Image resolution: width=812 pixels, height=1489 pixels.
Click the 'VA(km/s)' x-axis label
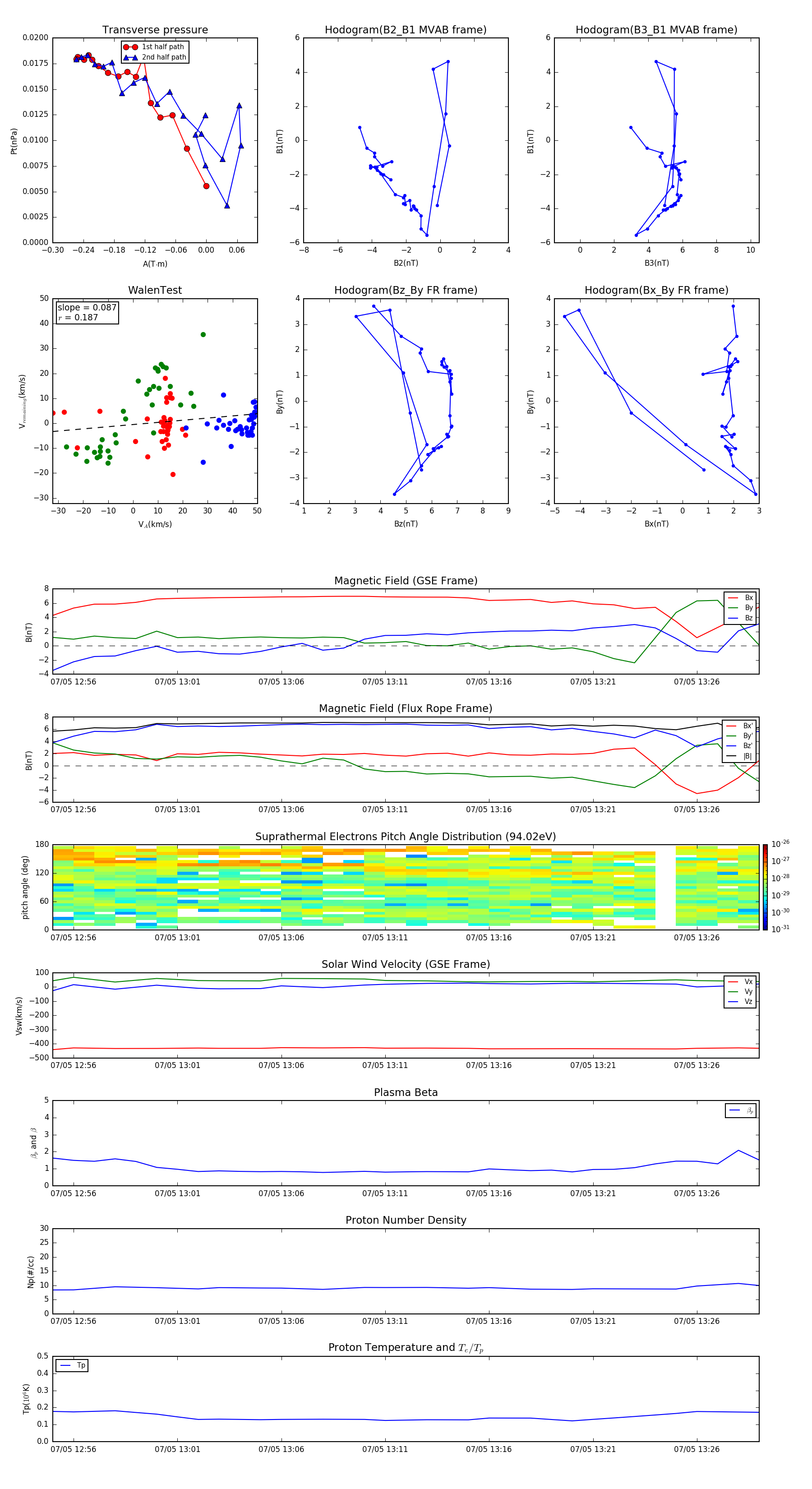(x=155, y=524)
